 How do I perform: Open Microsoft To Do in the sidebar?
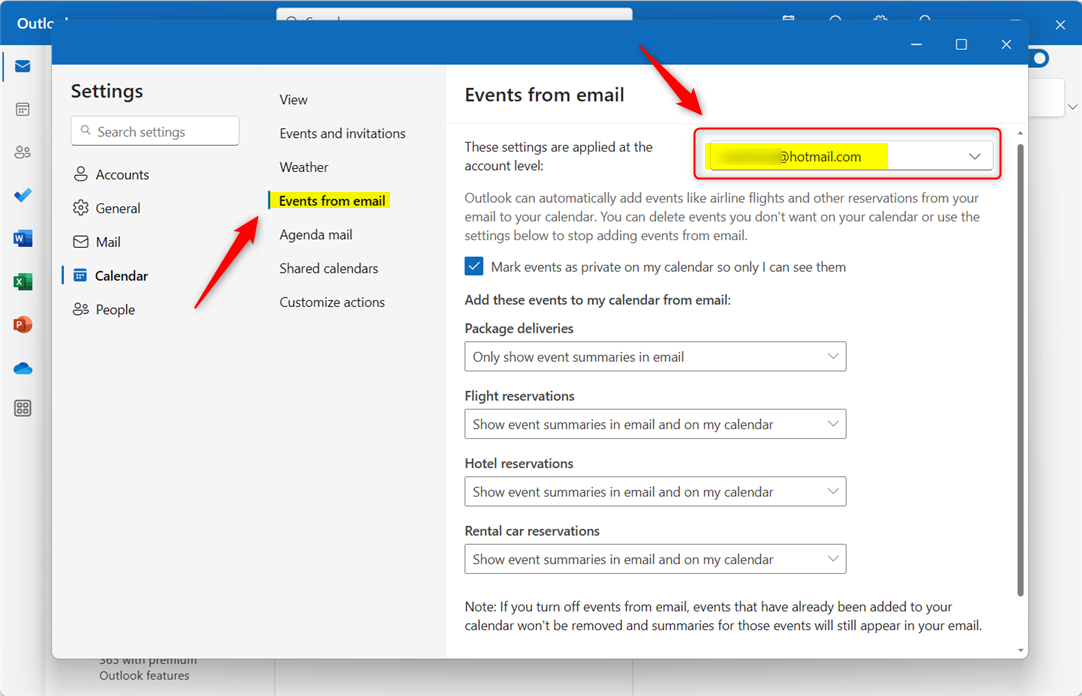click(22, 195)
